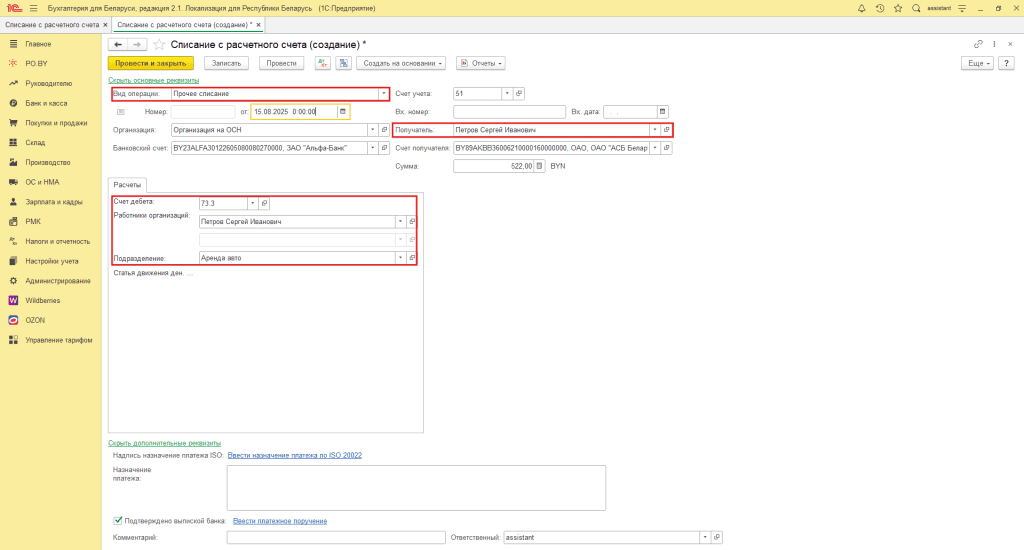Add this document to favorites (title star)
Screen dimensions: 1024x550
click(x=159, y=44)
